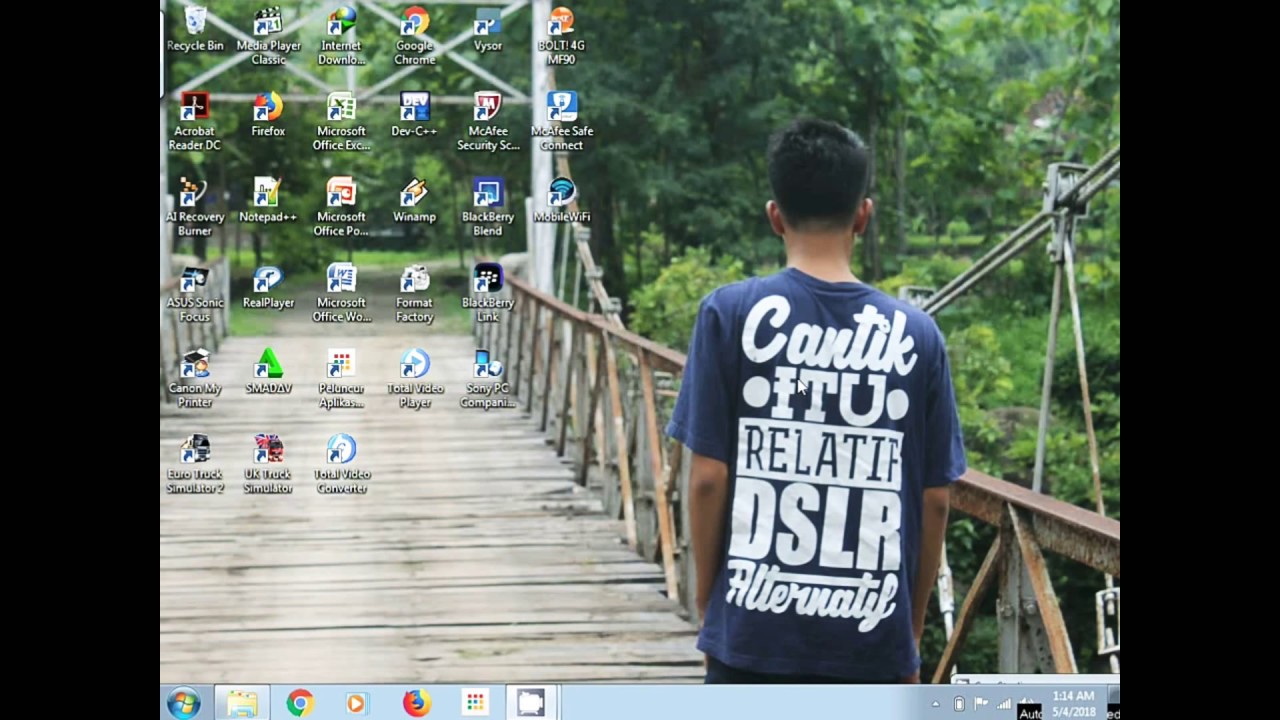Open the McAfee Security Scan icon
The width and height of the screenshot is (1280, 720).
click(x=488, y=121)
